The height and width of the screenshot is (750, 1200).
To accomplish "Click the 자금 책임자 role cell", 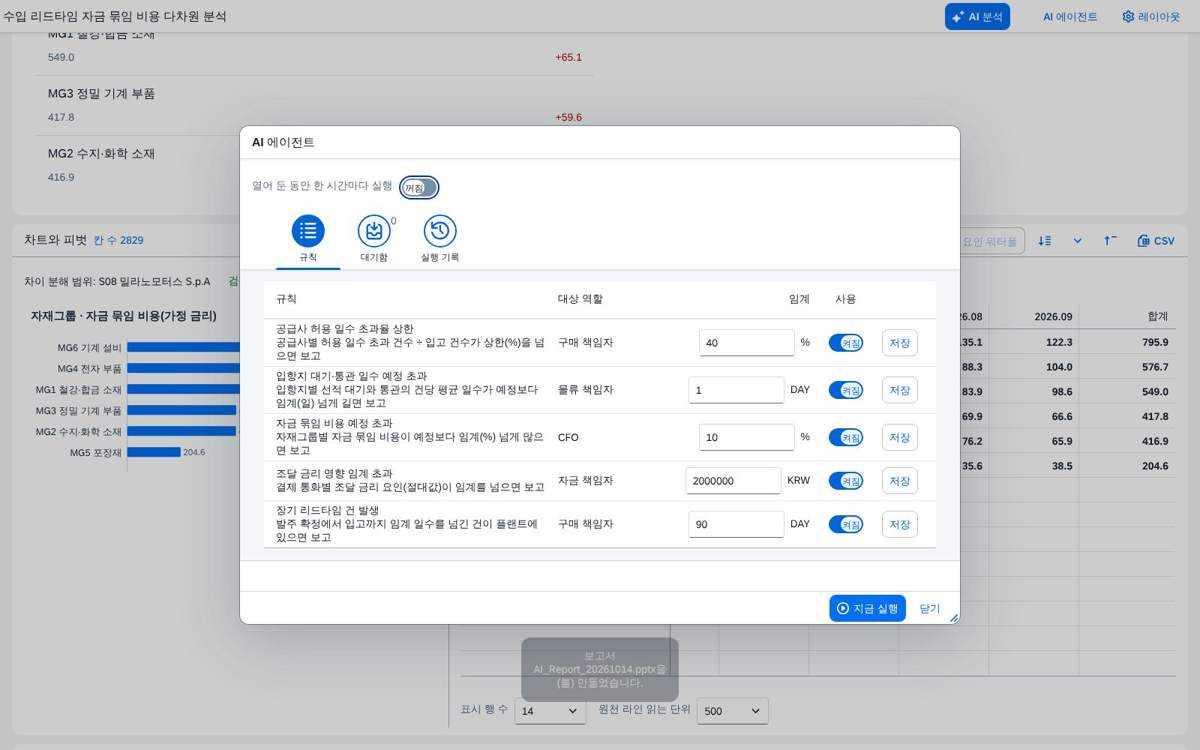I will pos(585,481).
